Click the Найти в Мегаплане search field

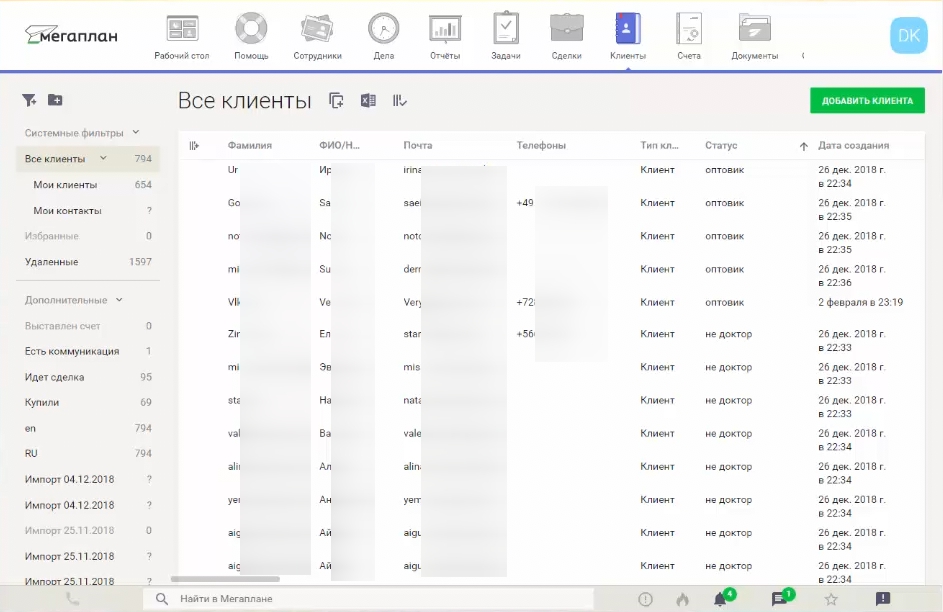(368, 599)
